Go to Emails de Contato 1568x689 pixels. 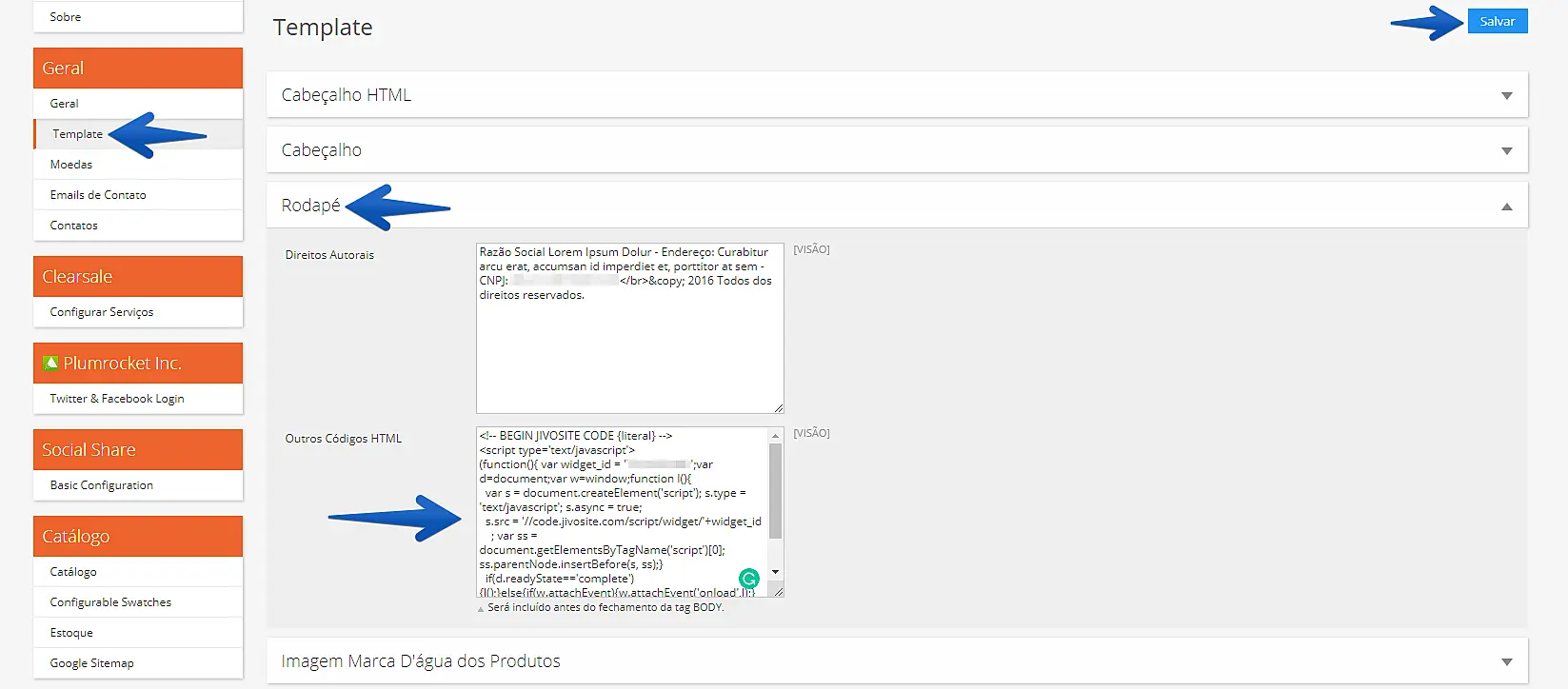[98, 195]
